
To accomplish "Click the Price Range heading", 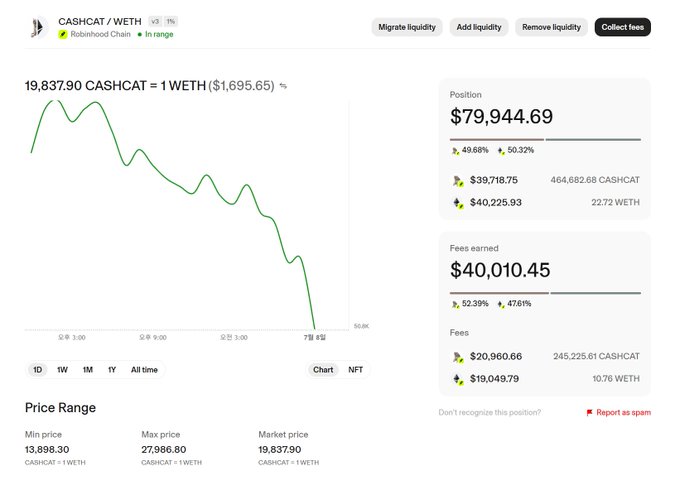I will (60, 408).
